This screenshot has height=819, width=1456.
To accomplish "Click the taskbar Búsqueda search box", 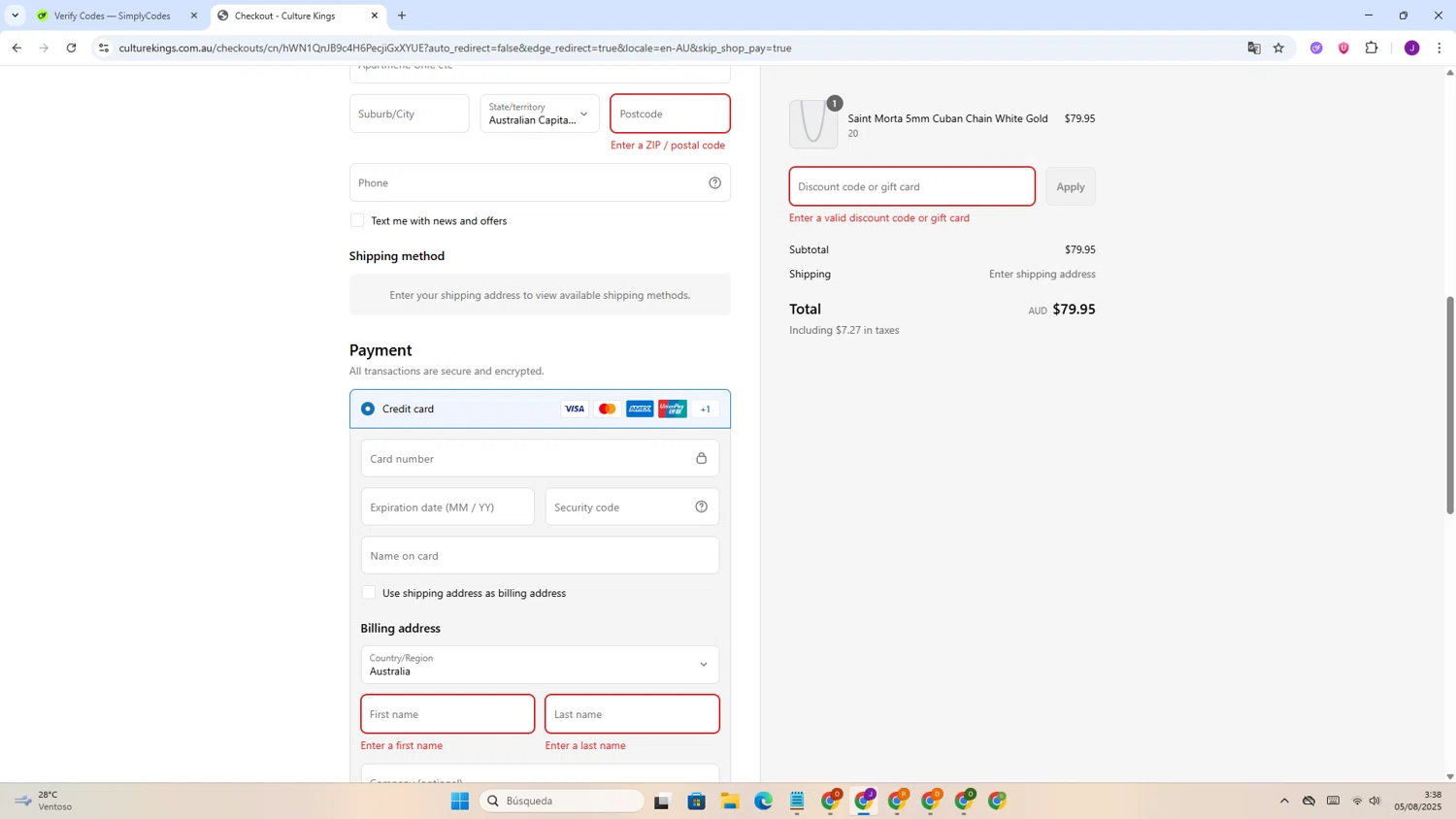I will click(563, 802).
